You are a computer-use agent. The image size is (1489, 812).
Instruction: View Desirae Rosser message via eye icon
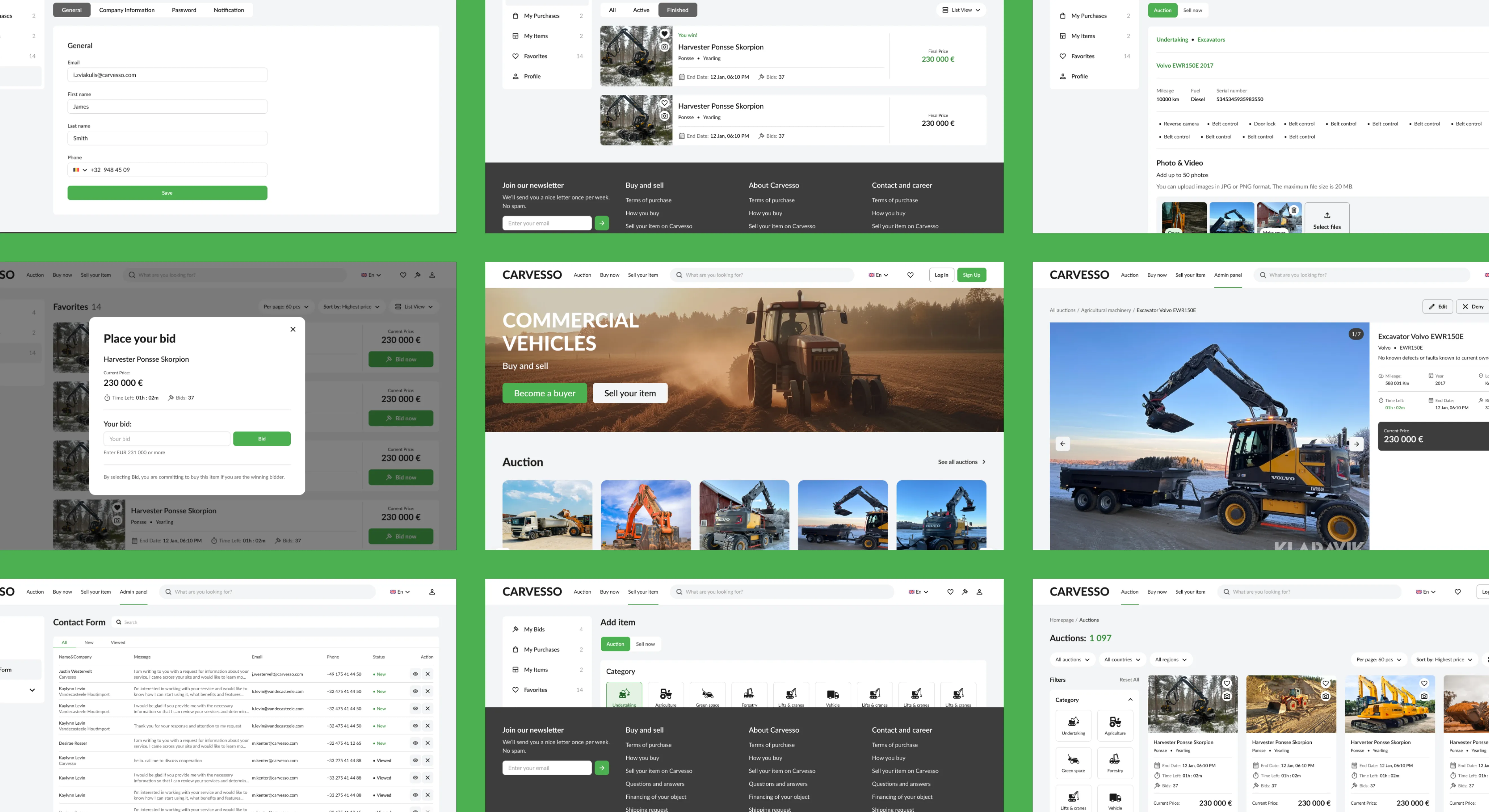click(x=415, y=743)
